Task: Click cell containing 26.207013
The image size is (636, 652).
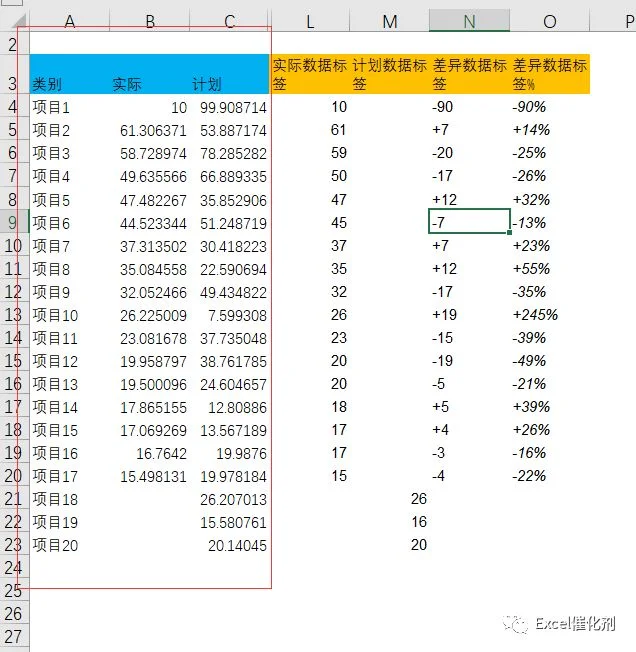Action: tap(229, 499)
